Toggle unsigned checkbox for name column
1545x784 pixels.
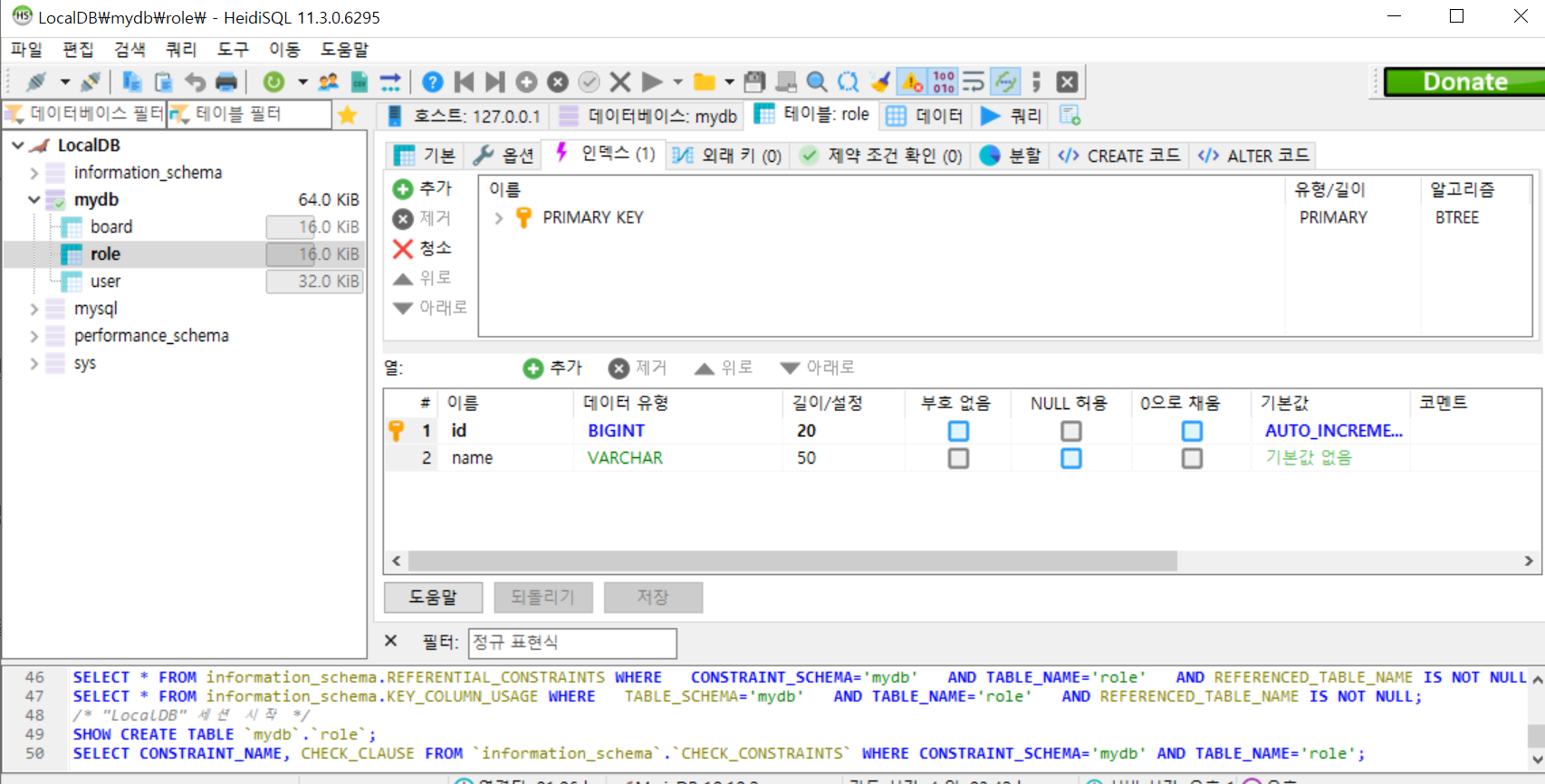point(958,458)
